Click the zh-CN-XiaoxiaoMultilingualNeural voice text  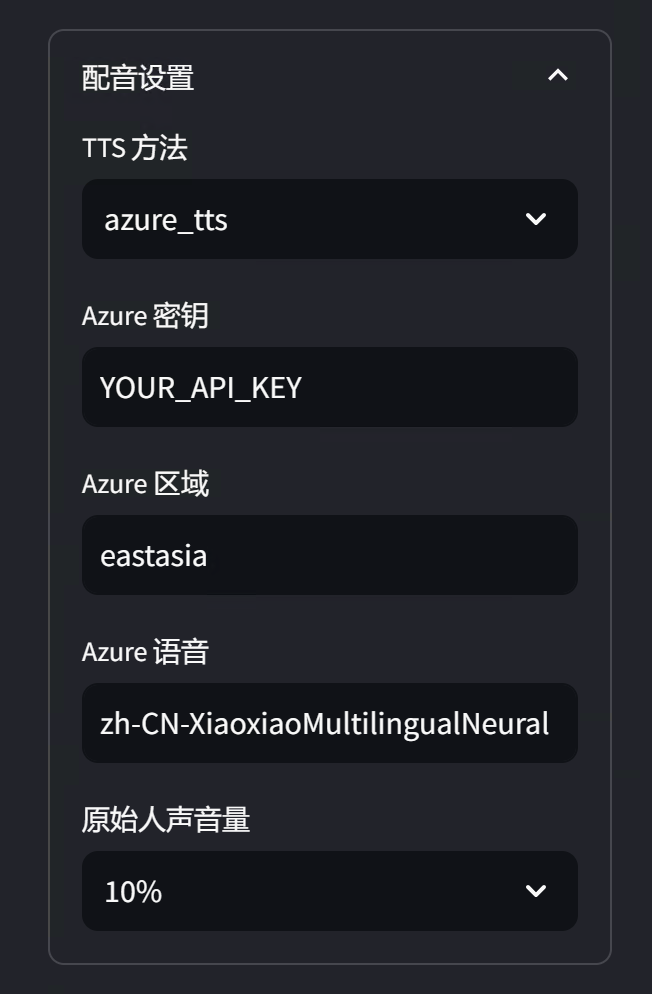[324, 723]
